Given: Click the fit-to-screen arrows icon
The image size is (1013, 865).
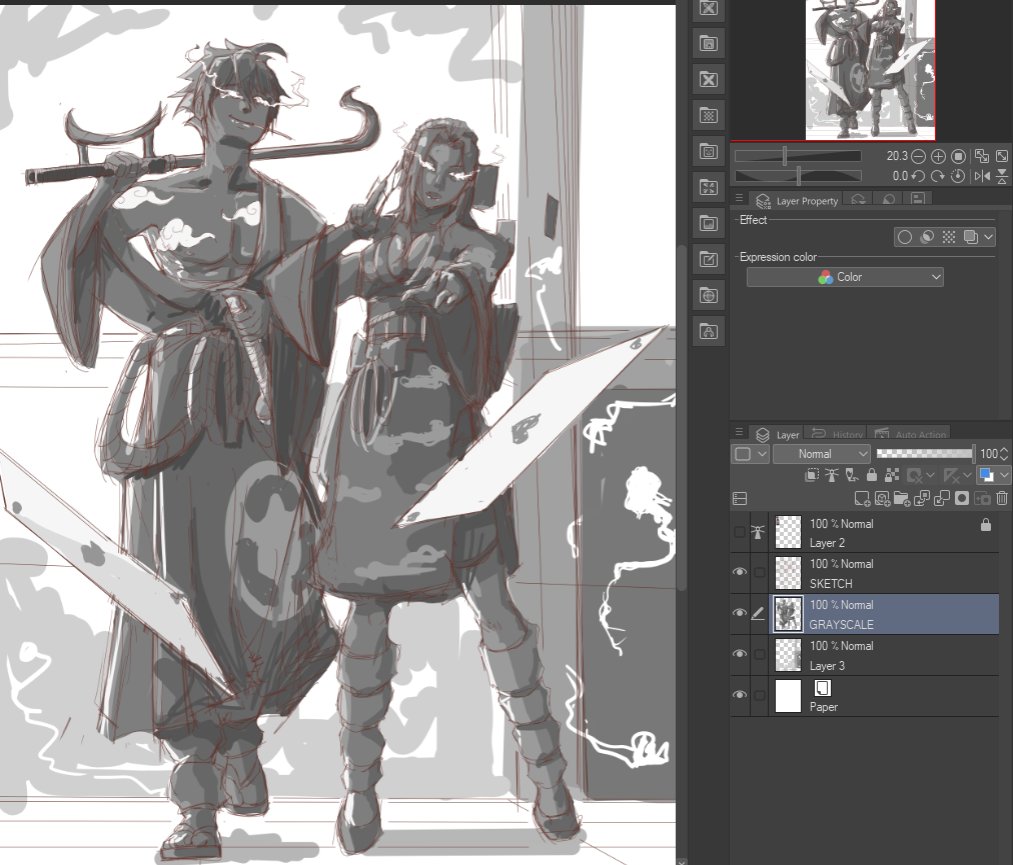Looking at the screenshot, I should (1002, 156).
